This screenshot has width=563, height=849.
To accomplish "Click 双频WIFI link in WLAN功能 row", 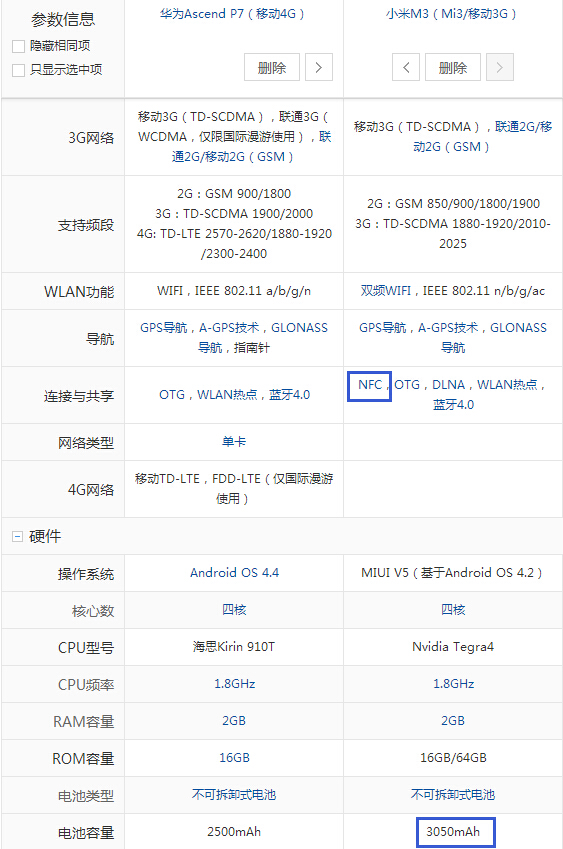I will [385, 291].
